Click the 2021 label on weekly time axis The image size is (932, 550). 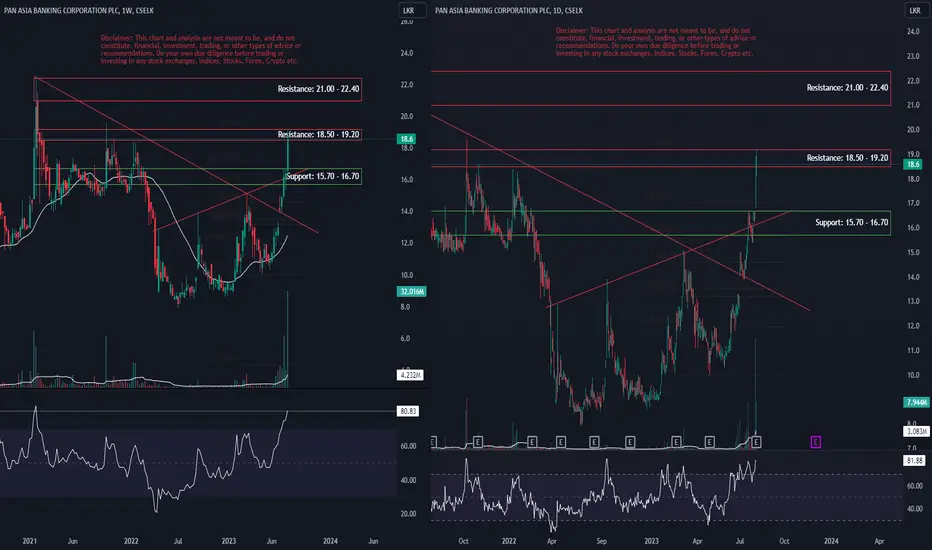click(30, 541)
